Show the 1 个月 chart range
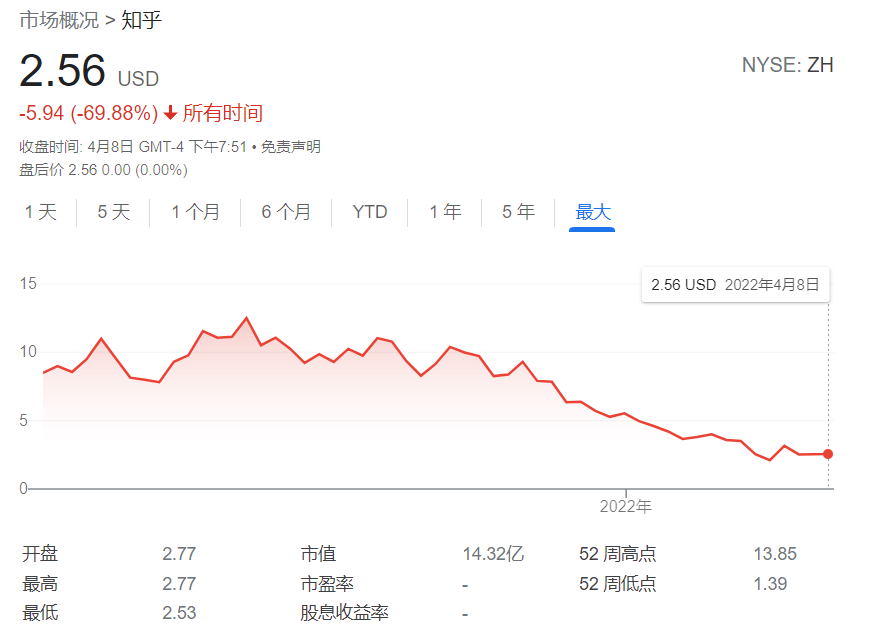This screenshot has height=638, width=881. click(x=195, y=212)
